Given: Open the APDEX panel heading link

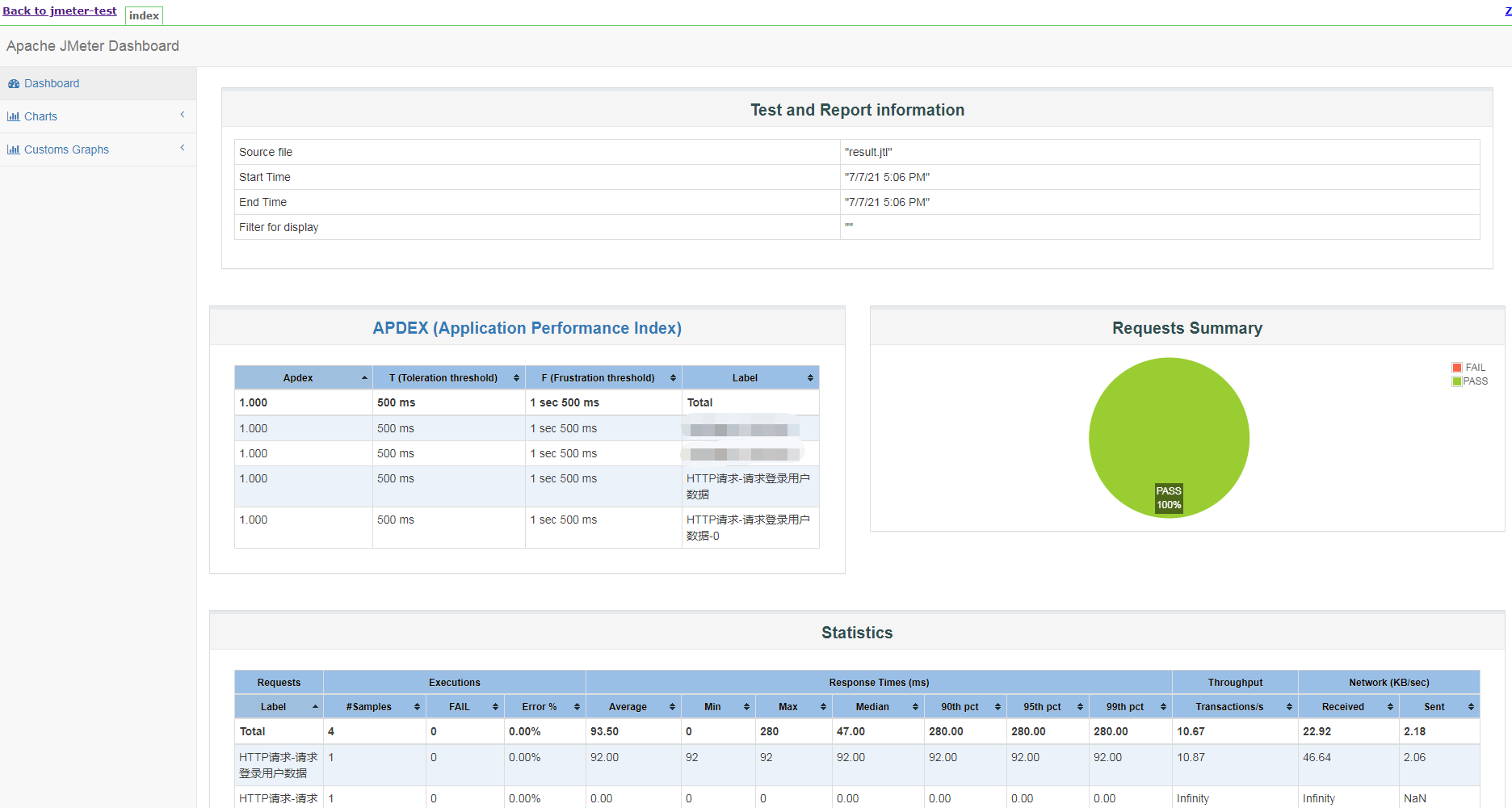Looking at the screenshot, I should (527, 328).
